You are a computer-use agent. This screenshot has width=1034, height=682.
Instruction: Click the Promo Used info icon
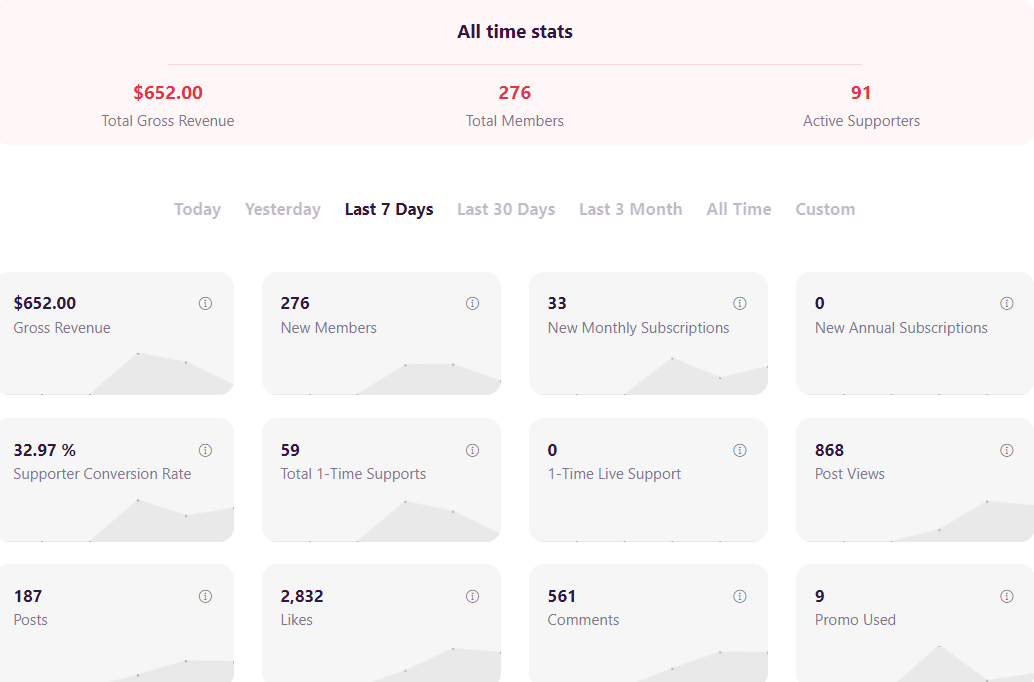point(1006,596)
